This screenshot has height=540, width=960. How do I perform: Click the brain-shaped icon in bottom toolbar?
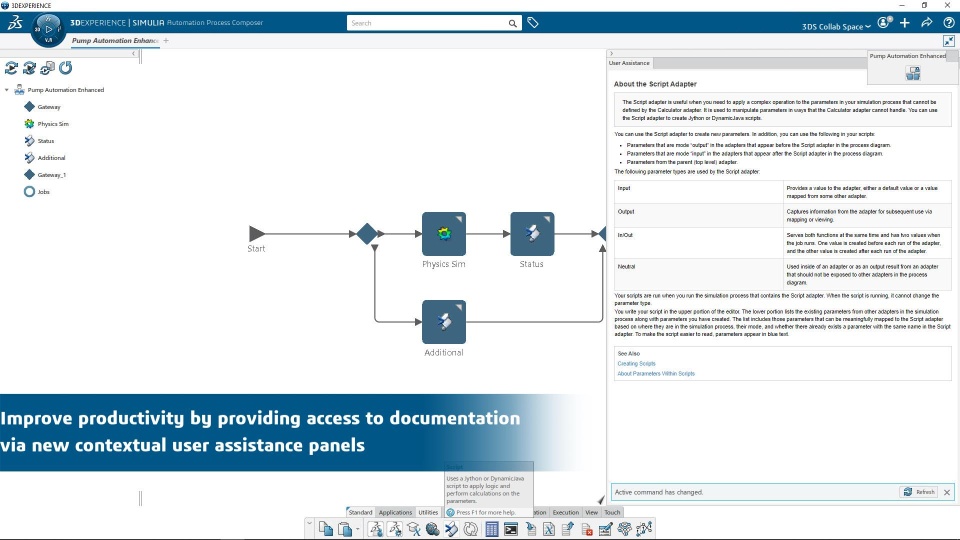(624, 528)
